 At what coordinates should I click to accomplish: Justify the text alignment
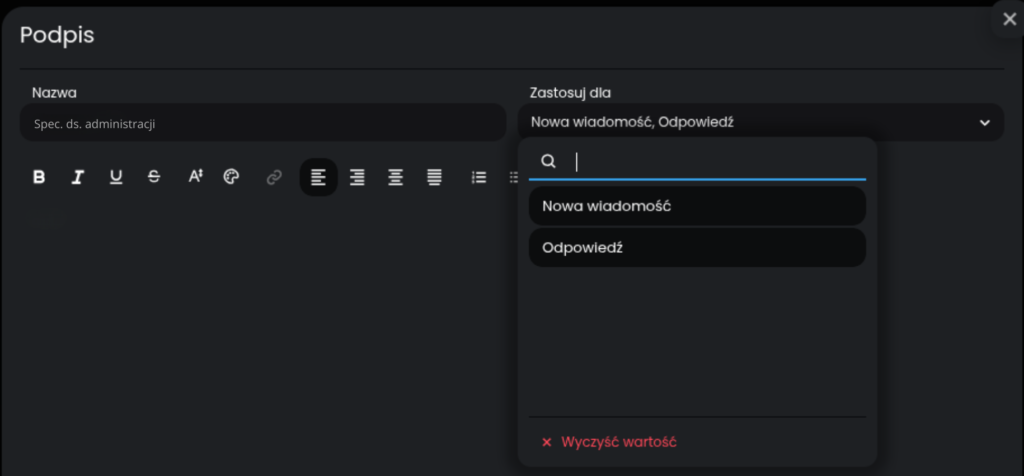(x=434, y=178)
